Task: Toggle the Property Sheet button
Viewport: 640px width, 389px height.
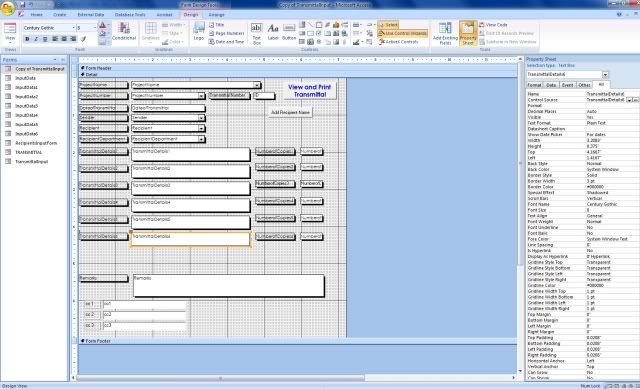Action: 468,33
